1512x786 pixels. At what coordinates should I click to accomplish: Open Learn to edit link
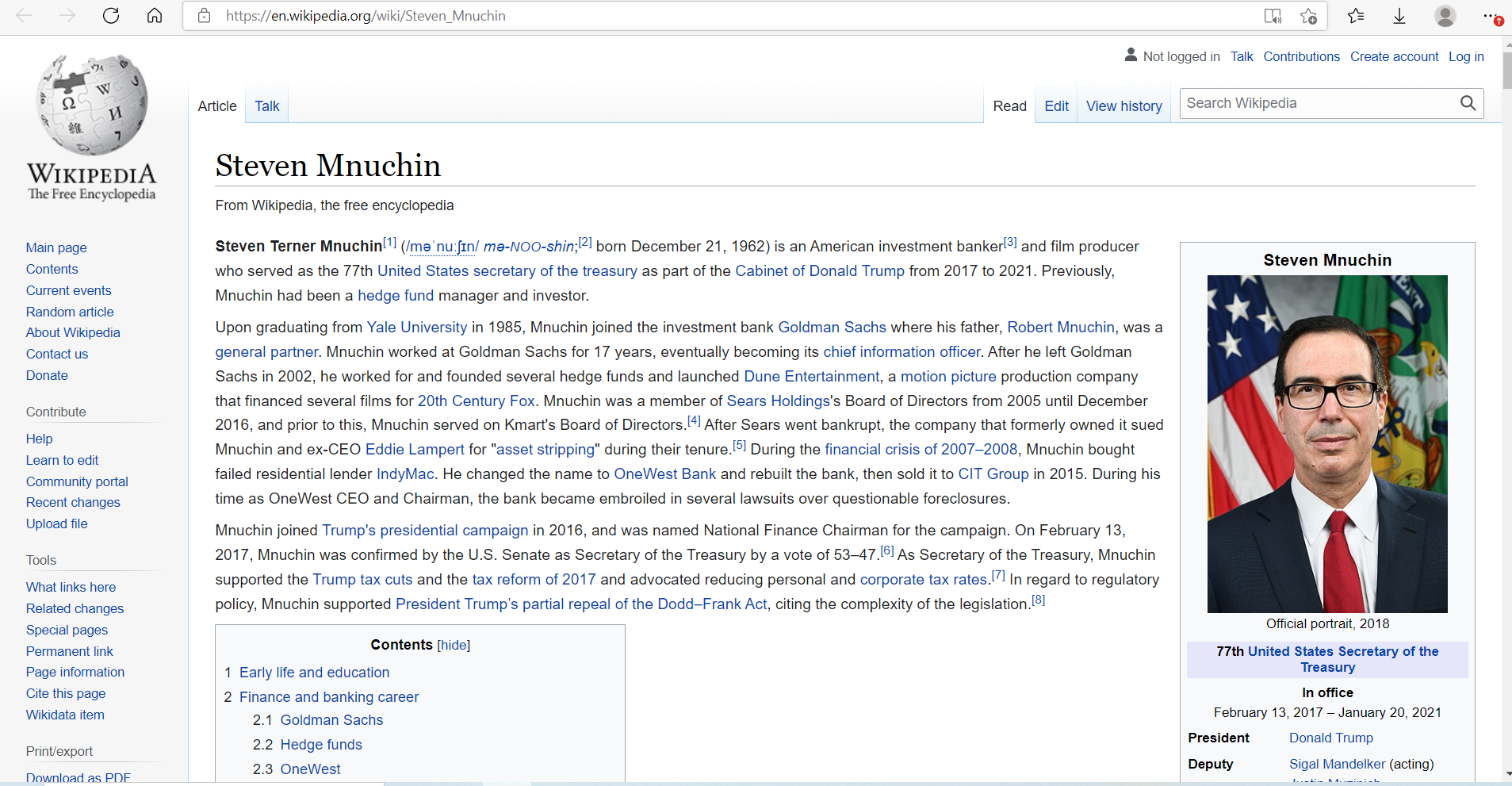click(x=62, y=460)
